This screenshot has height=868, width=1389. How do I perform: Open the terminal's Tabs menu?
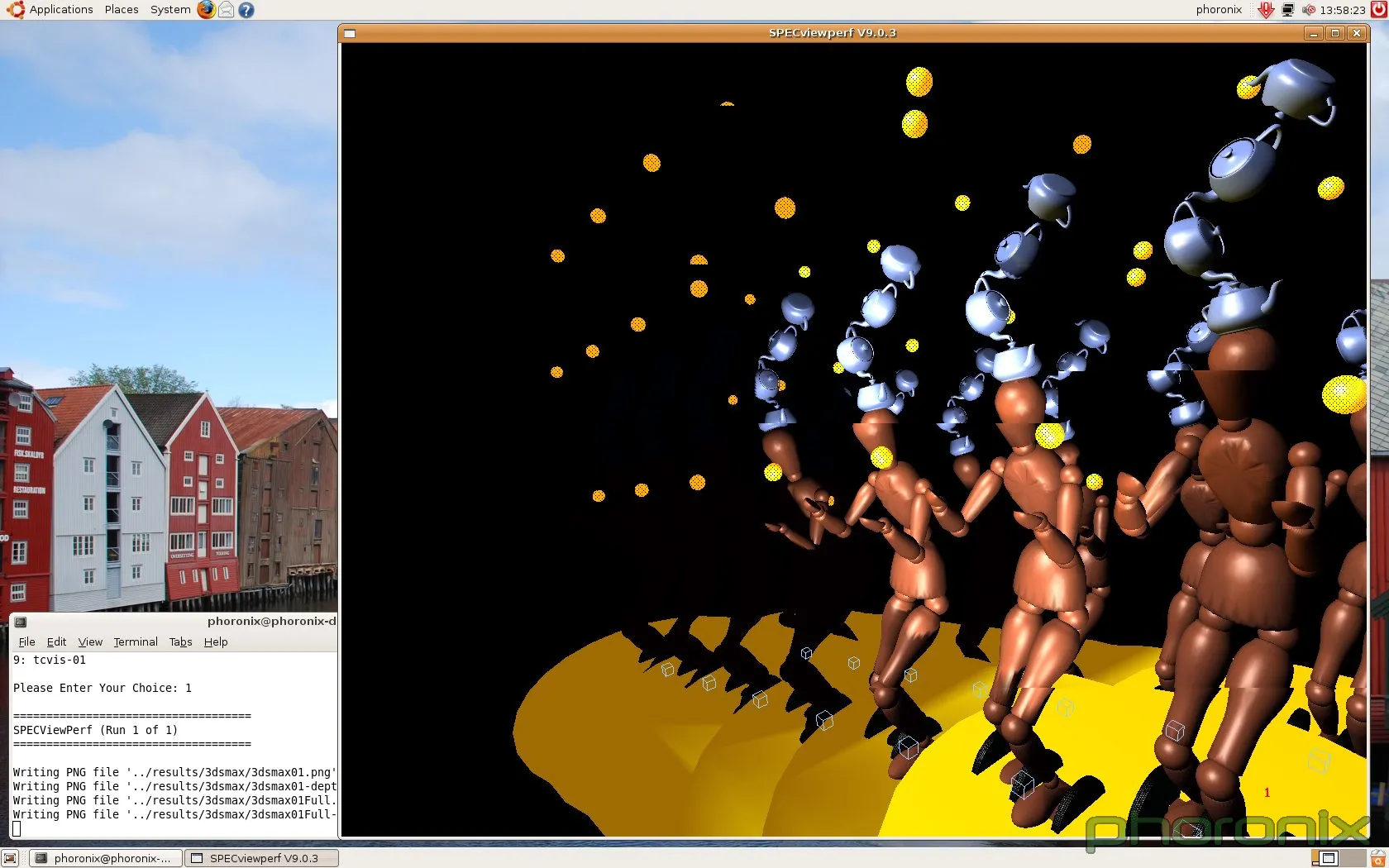point(180,641)
